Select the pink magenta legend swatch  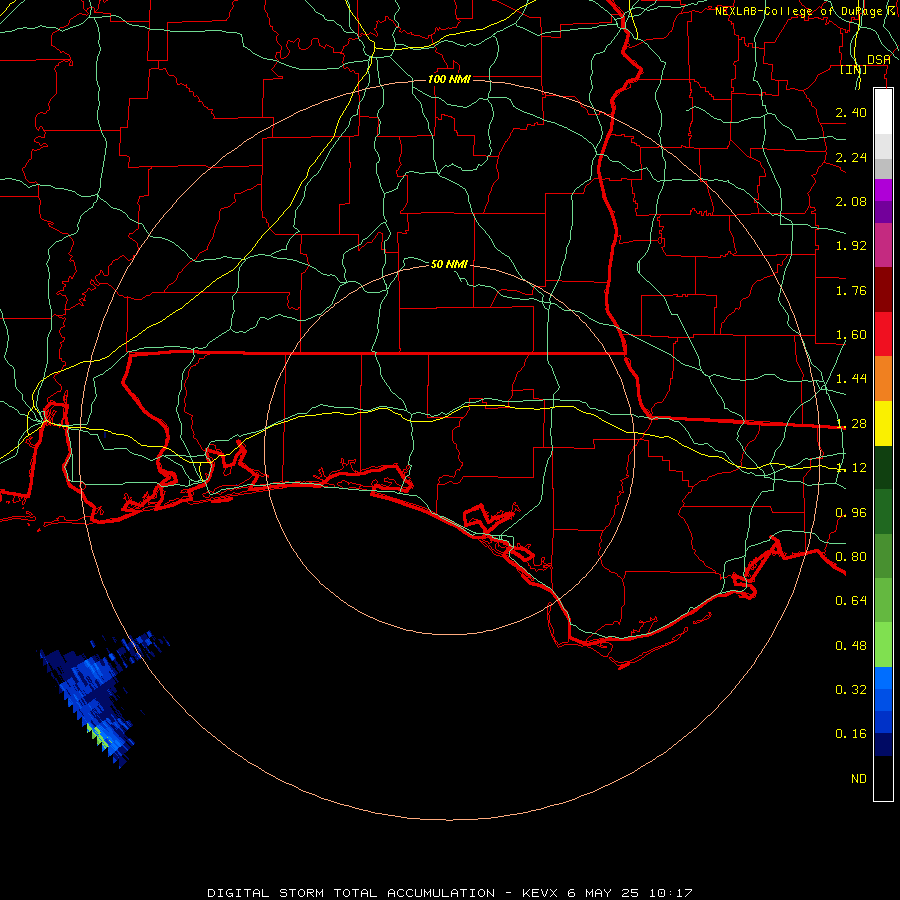(883, 245)
